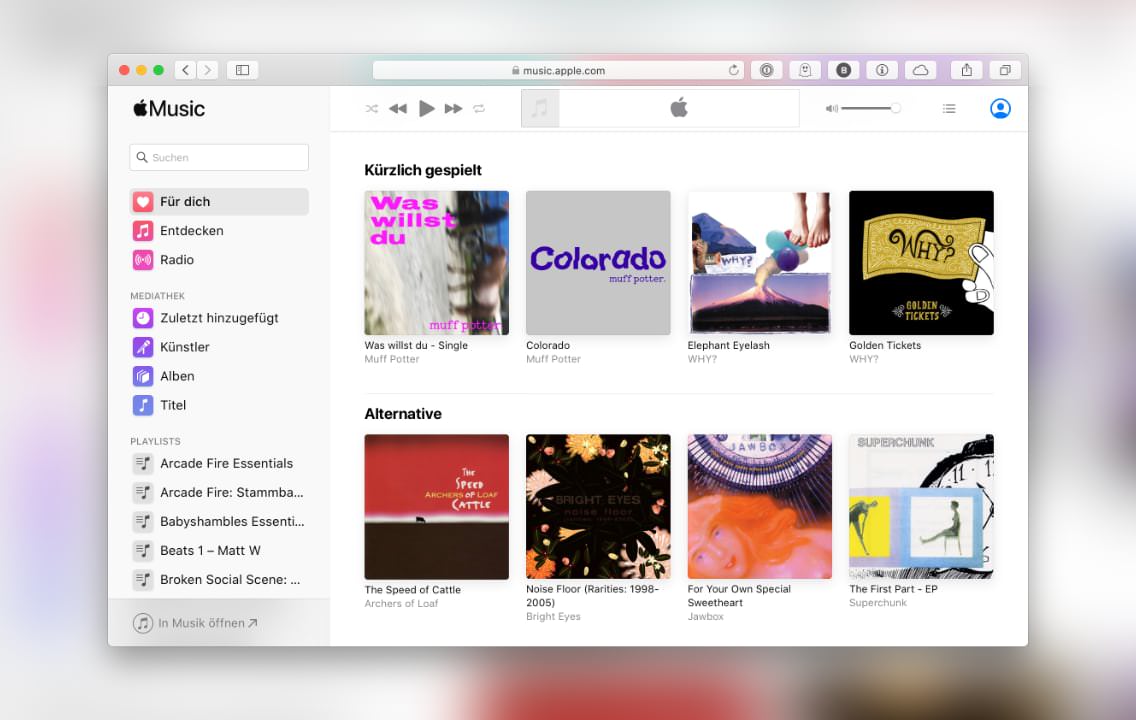This screenshot has width=1136, height=720.
Task: Go back in Safari history
Action: pos(185,70)
